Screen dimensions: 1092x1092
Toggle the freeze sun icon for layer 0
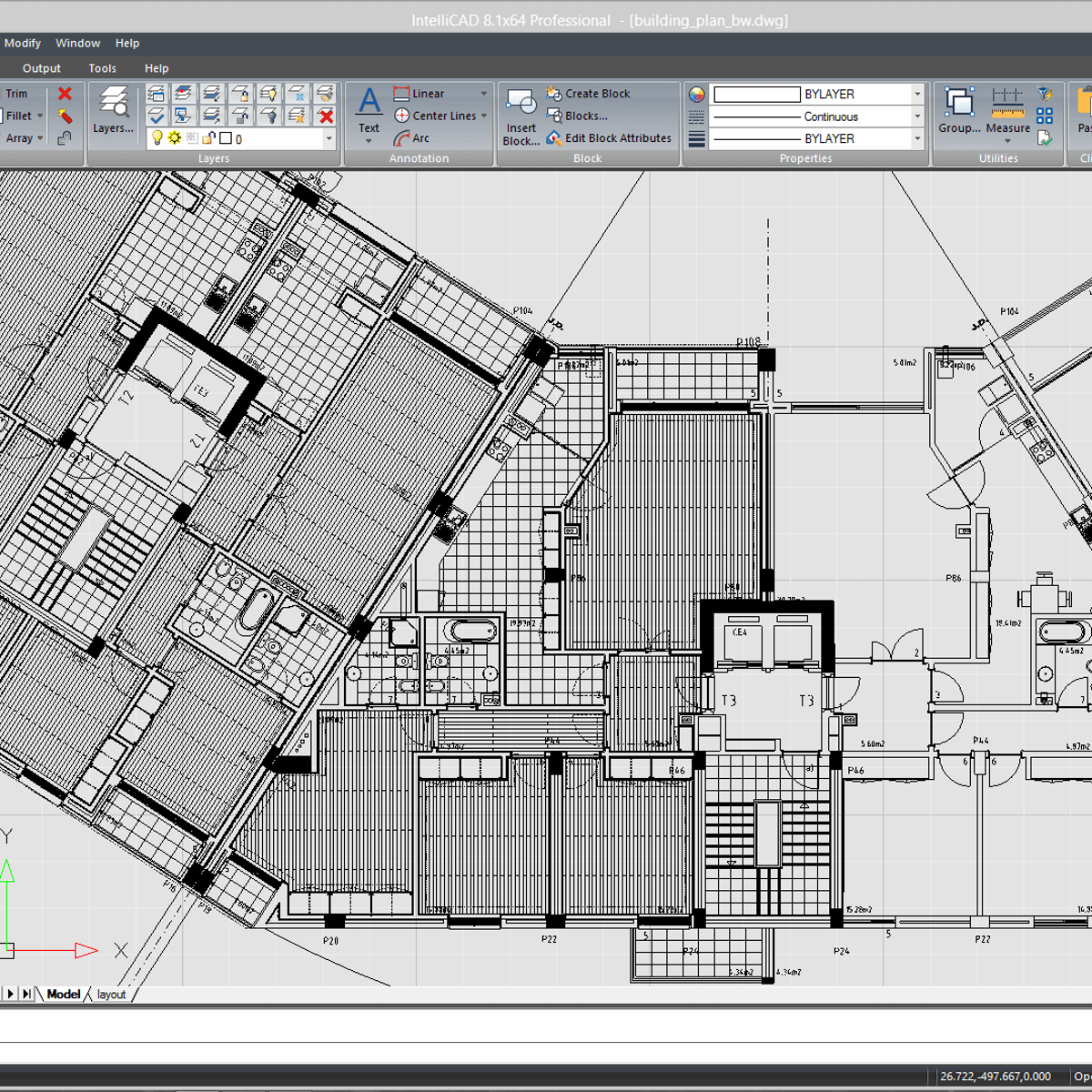click(x=174, y=138)
